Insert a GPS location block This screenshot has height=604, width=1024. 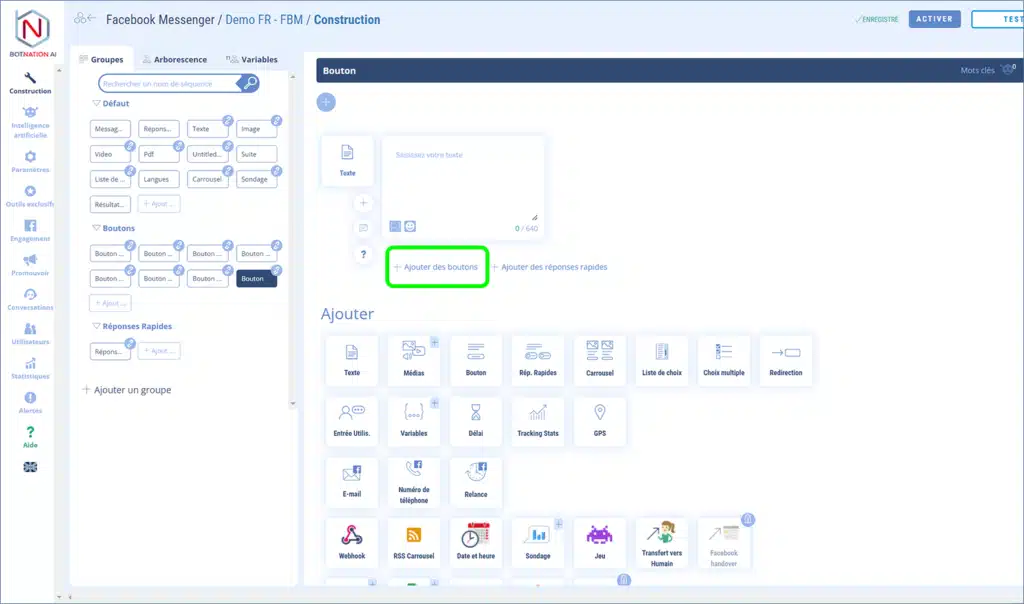[599, 420]
